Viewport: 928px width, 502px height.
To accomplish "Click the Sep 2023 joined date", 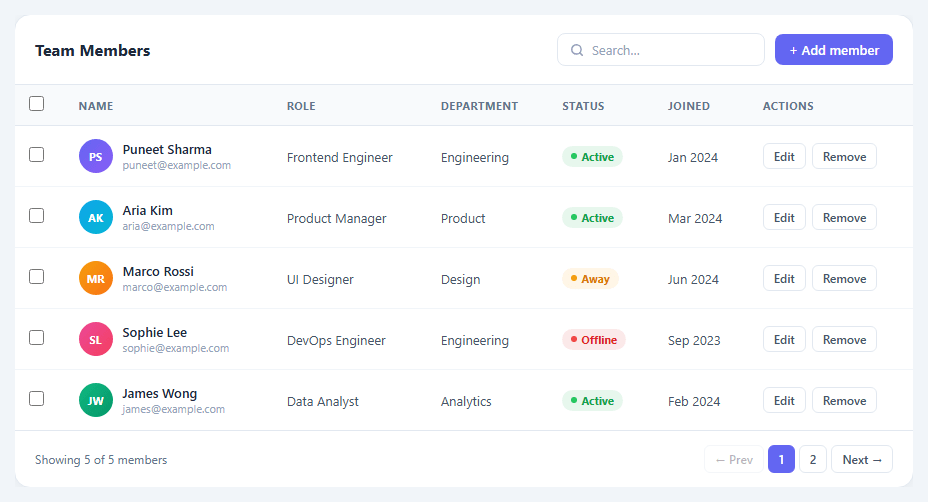I will pyautogui.click(x=694, y=340).
